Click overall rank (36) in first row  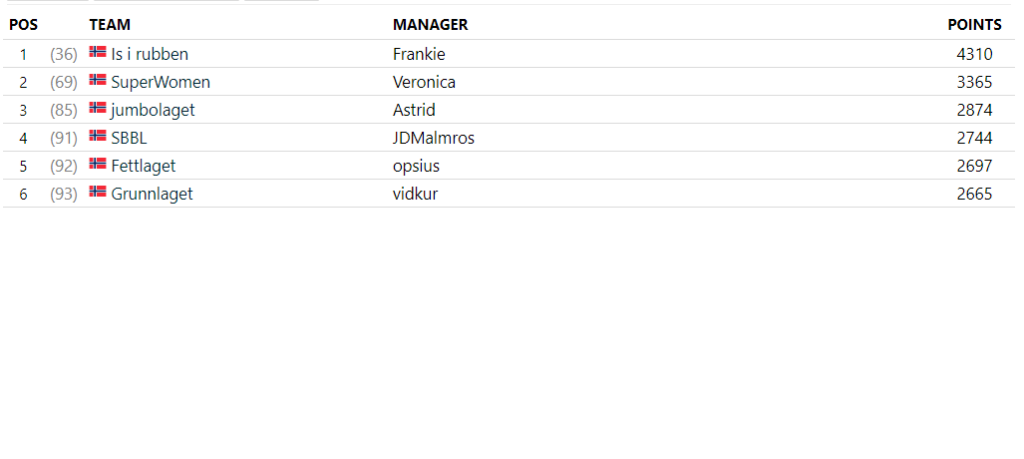63,54
